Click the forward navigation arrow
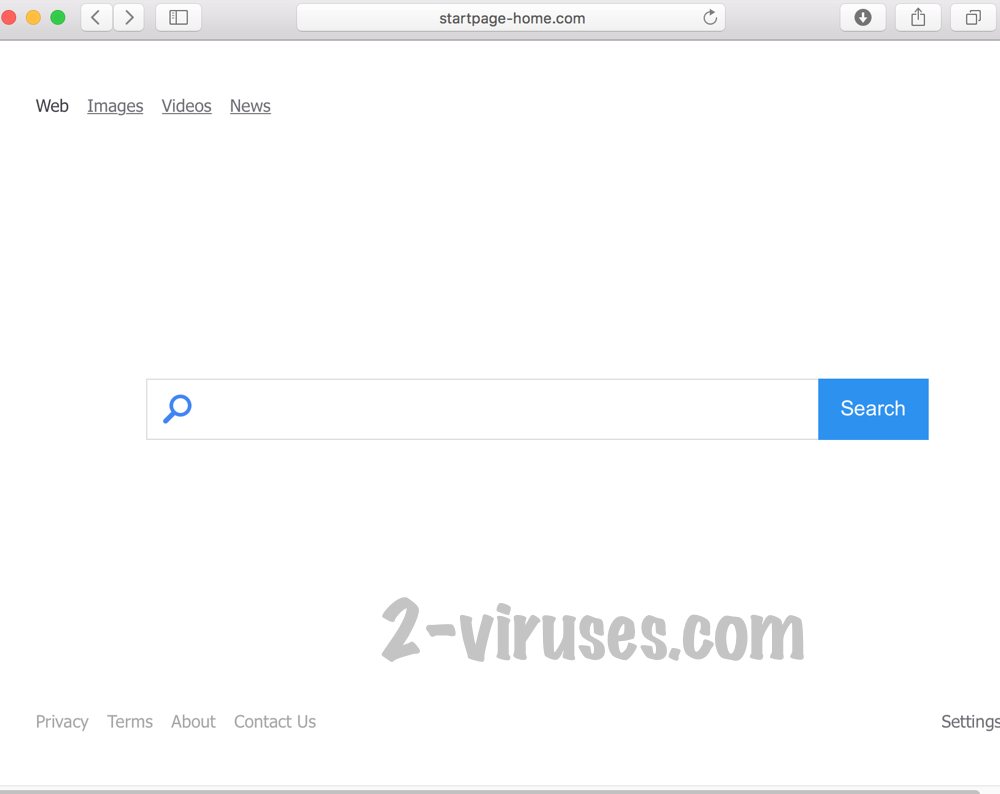 [x=129, y=17]
